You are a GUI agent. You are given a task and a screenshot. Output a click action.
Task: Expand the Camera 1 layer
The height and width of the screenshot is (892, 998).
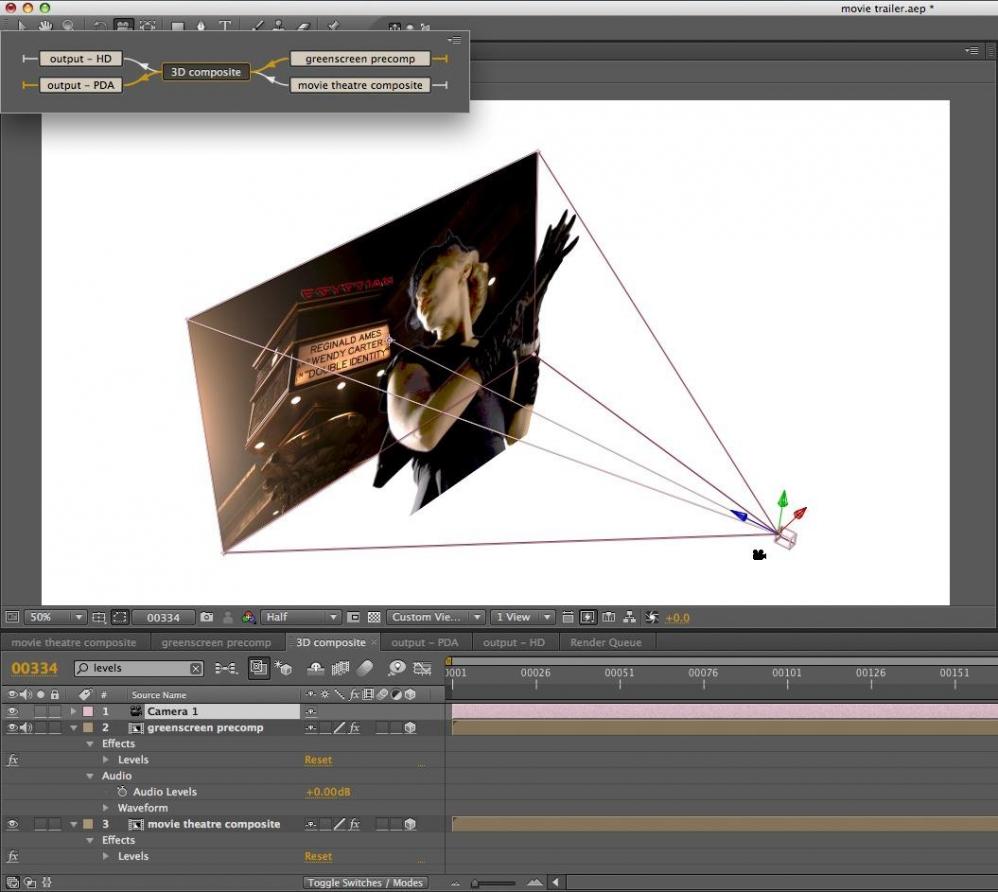74,711
